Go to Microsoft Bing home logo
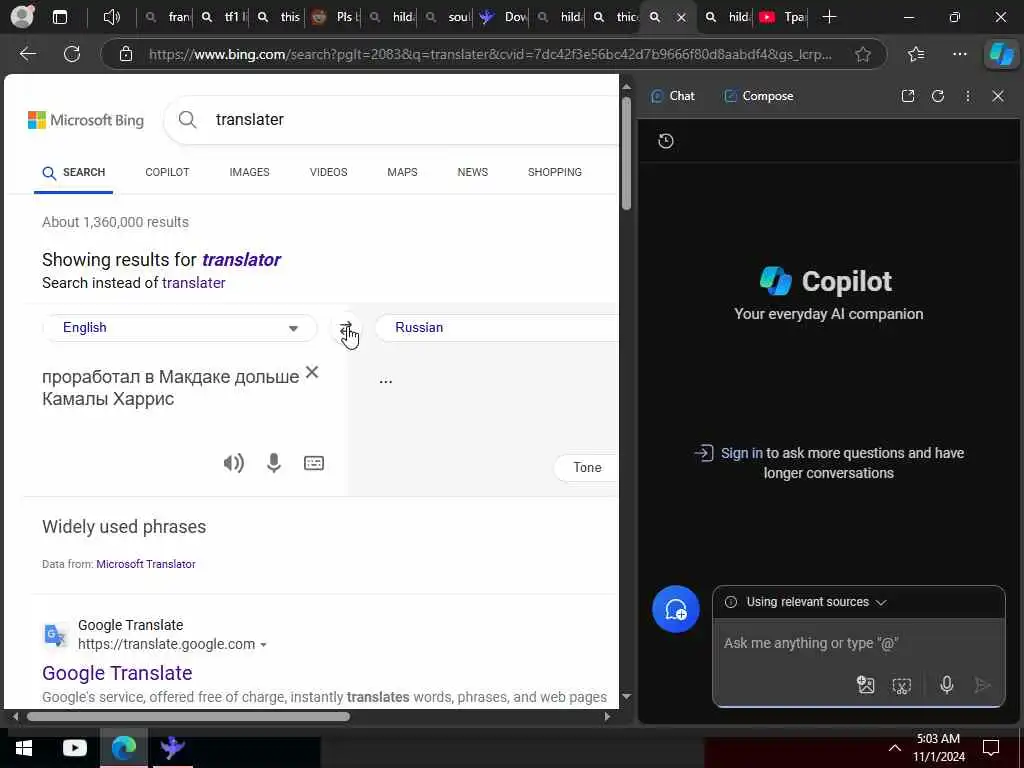 tap(86, 120)
